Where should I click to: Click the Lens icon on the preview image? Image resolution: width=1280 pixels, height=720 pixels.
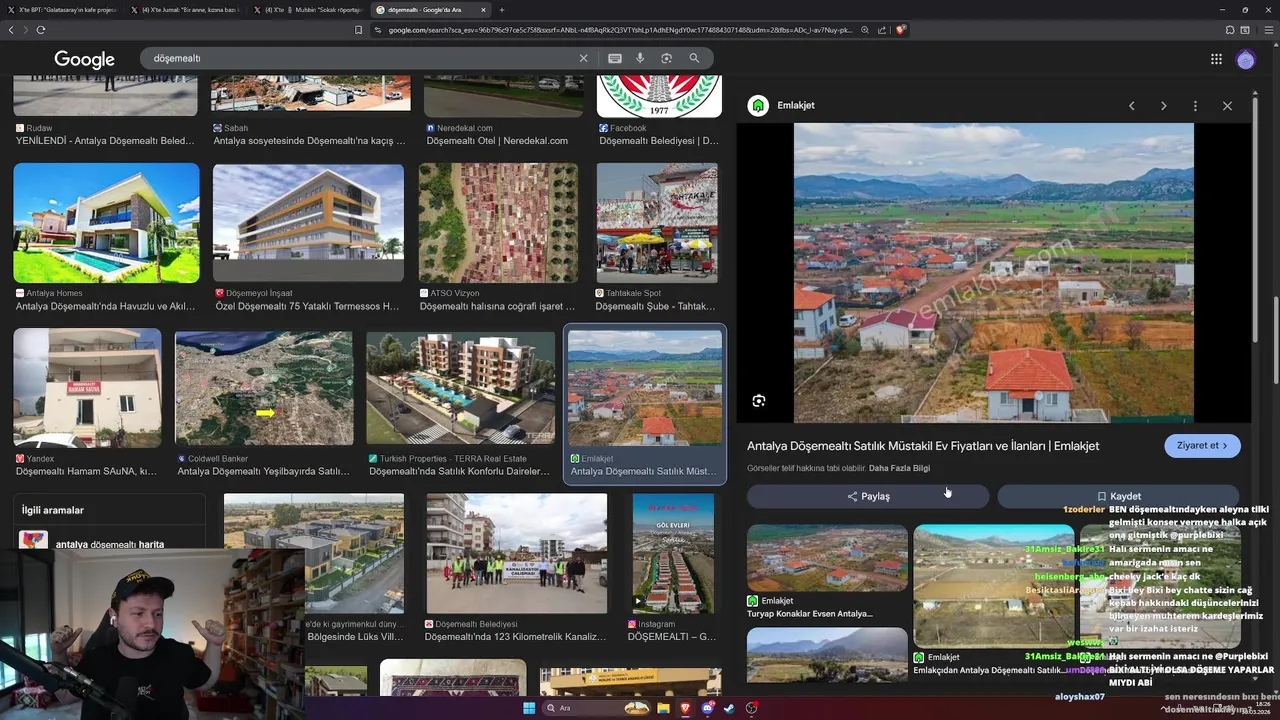[759, 401]
